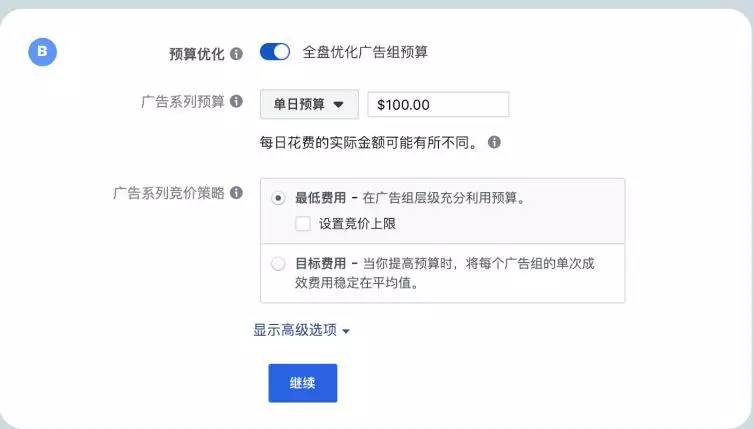The image size is (754, 429).
Task: Click the 广告系列预算 label text
Action: point(183,102)
